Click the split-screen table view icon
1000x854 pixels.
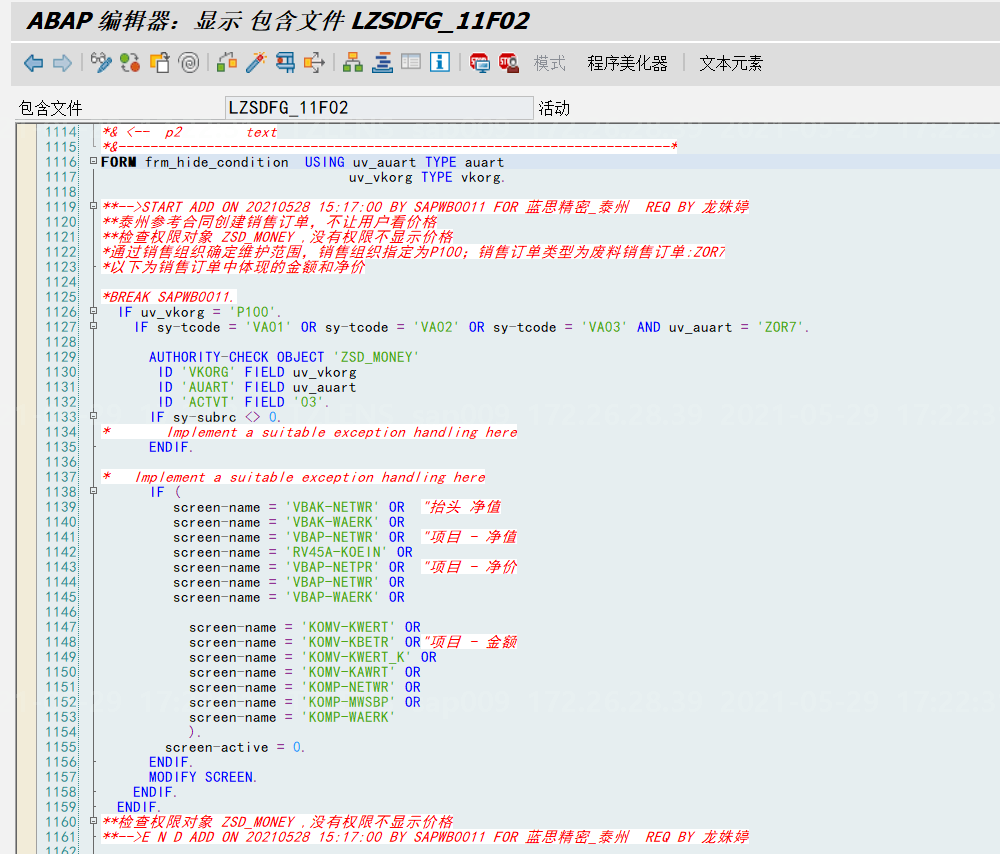(x=412, y=62)
